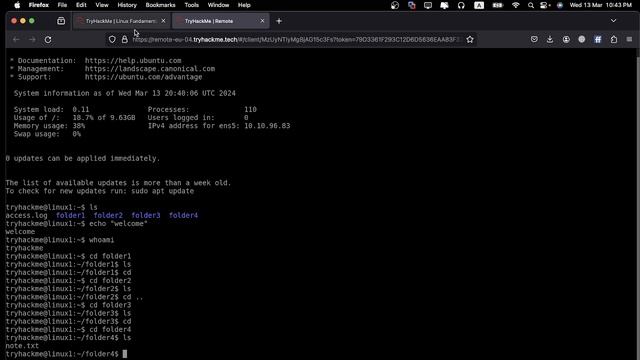Close the TryHackMe Linux Fundamentals tab
The height and width of the screenshot is (360, 640).
(163, 21)
